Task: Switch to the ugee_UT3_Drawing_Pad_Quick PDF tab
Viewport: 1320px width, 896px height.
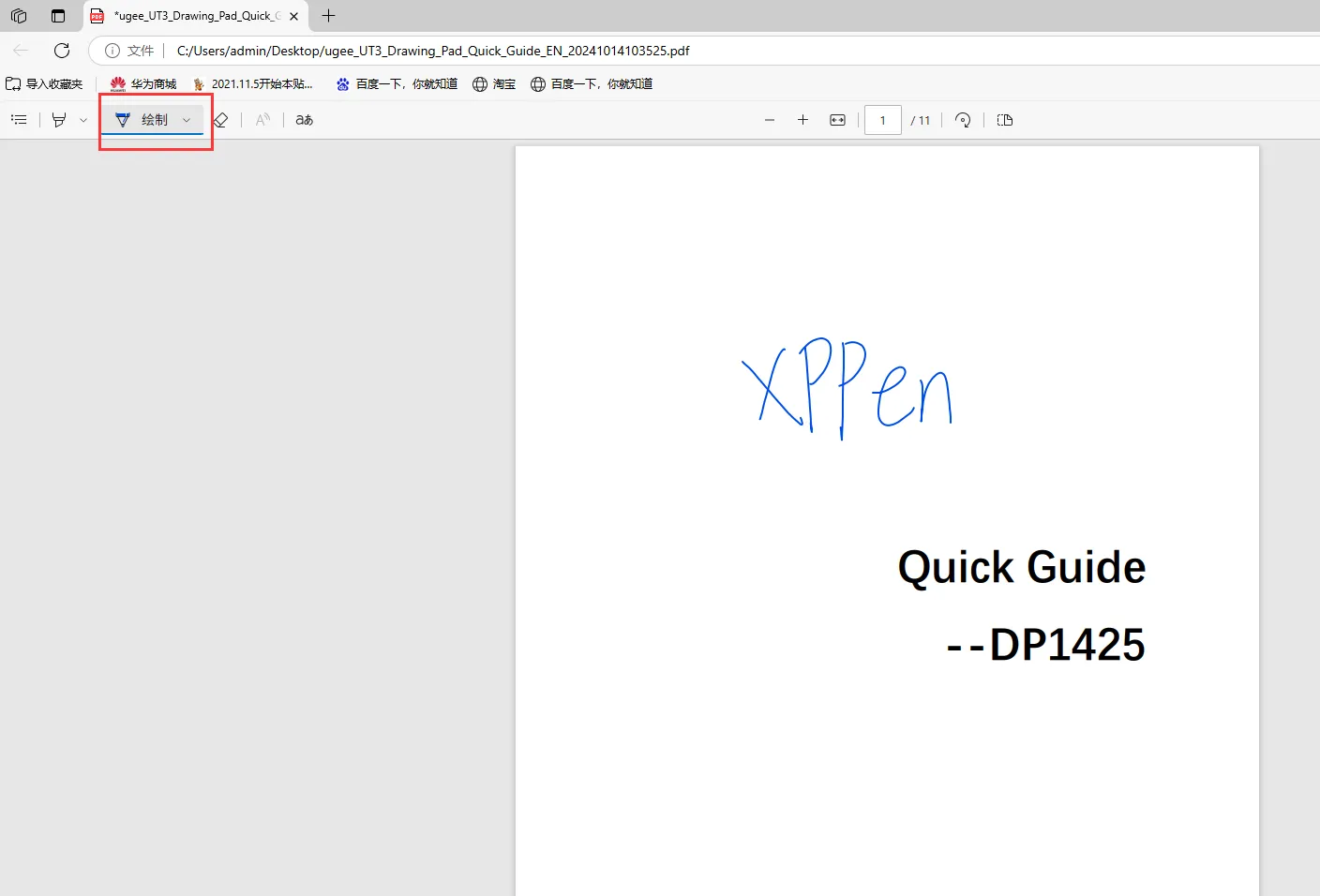Action: coord(196,16)
